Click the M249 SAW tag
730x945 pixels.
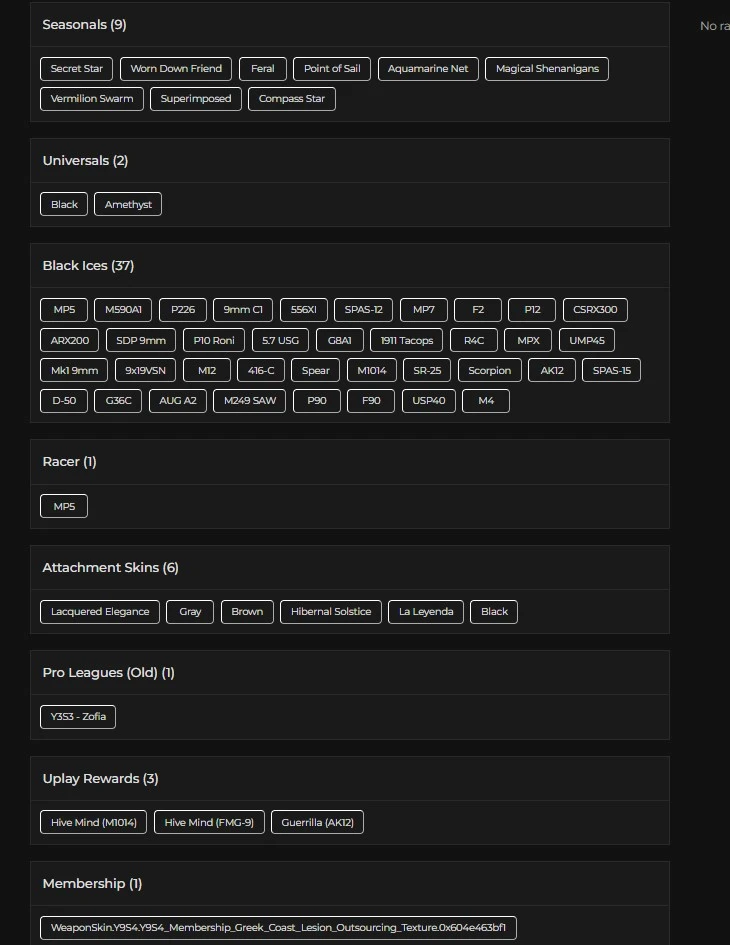coord(250,401)
